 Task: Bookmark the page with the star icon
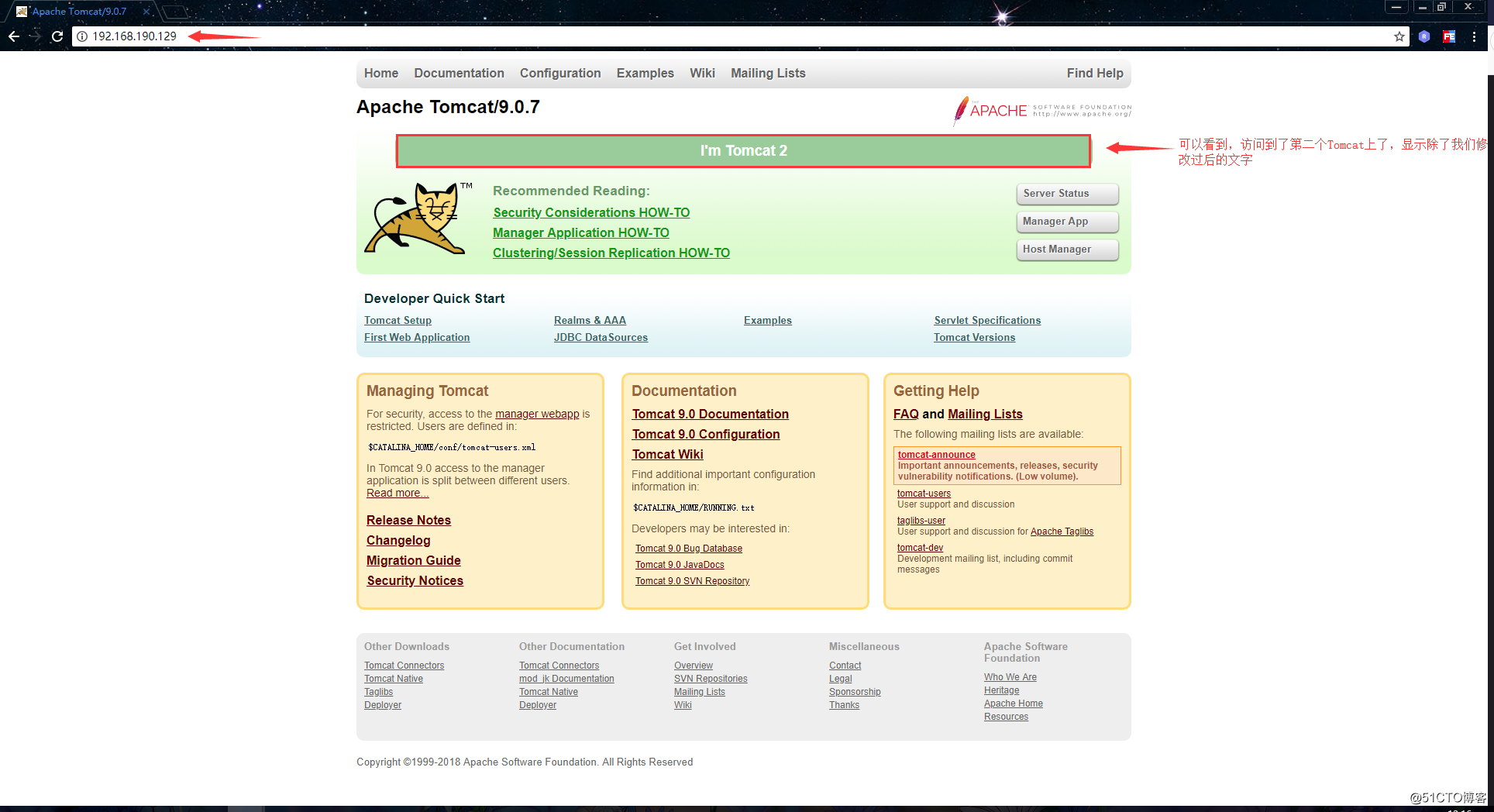pos(1399,36)
